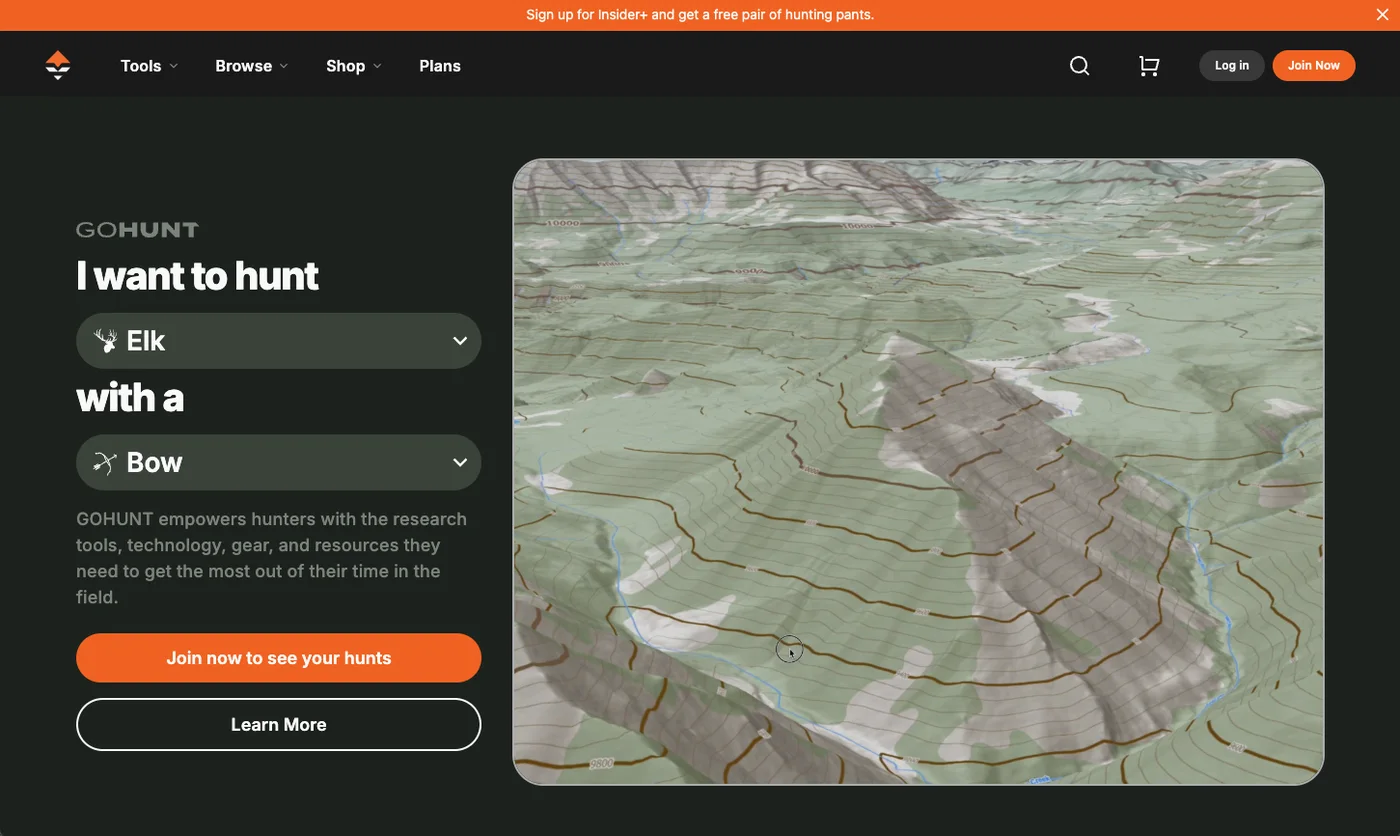
Task: Open the search icon
Action: pyautogui.click(x=1080, y=66)
